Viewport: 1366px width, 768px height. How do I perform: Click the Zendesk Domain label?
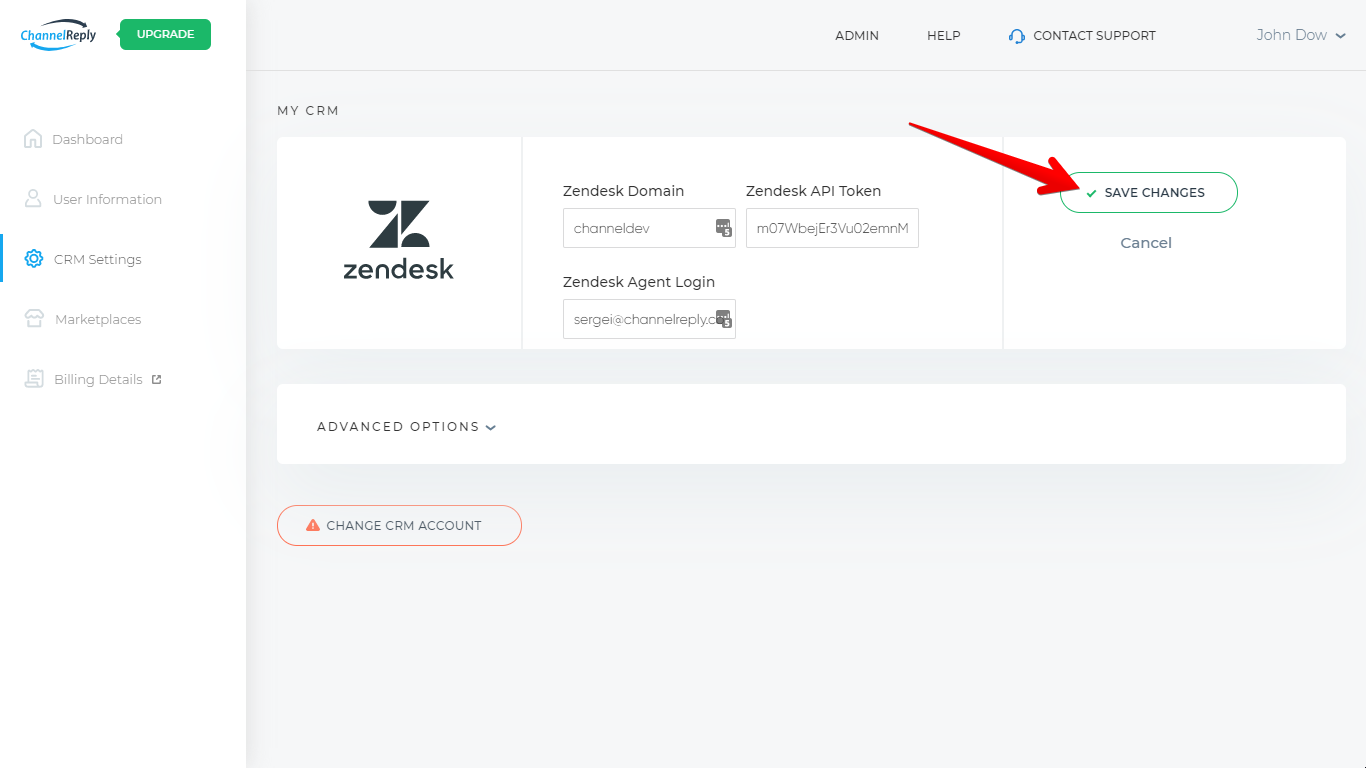623,191
